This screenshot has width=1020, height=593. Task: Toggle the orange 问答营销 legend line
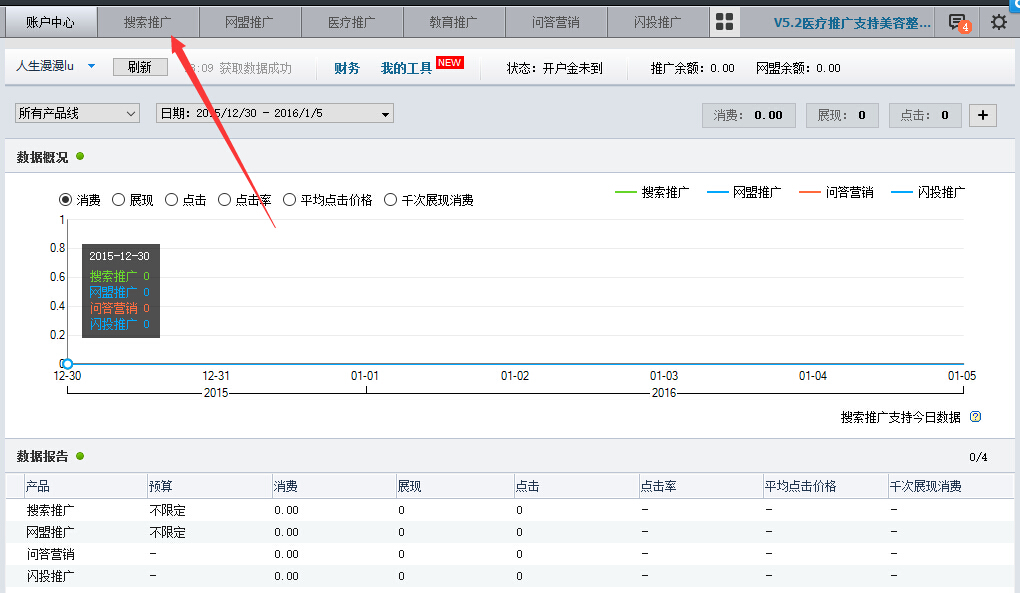click(x=837, y=192)
